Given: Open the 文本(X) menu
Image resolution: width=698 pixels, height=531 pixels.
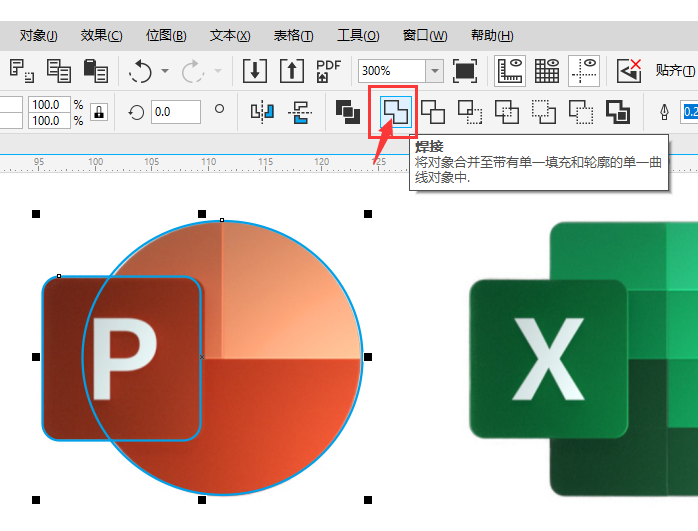Looking at the screenshot, I should click(230, 36).
